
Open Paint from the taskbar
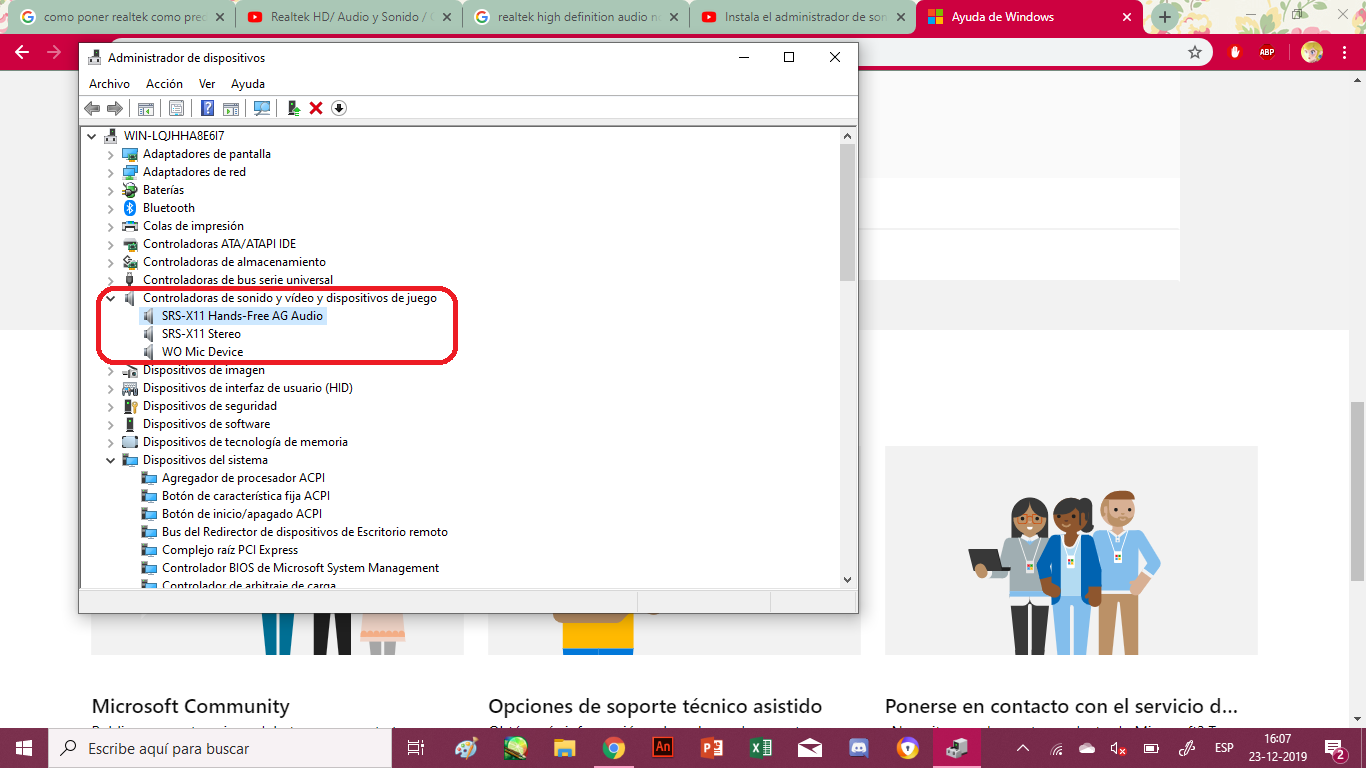click(x=466, y=748)
